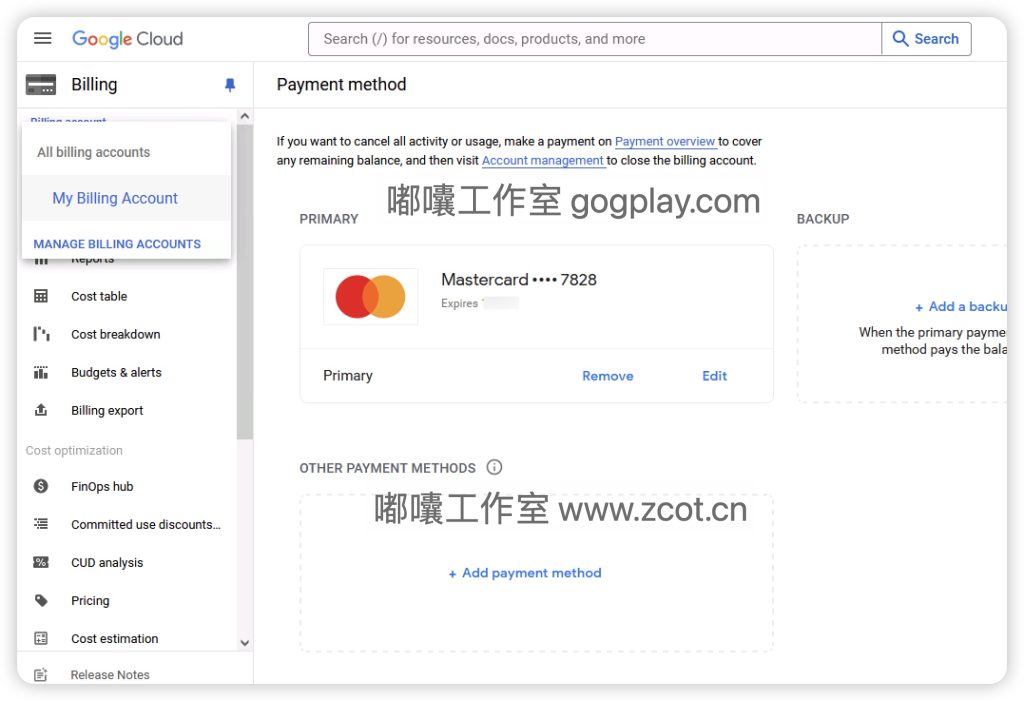This screenshot has height=701, width=1024.
Task: Open Manage Billing Accounts
Action: [117, 244]
